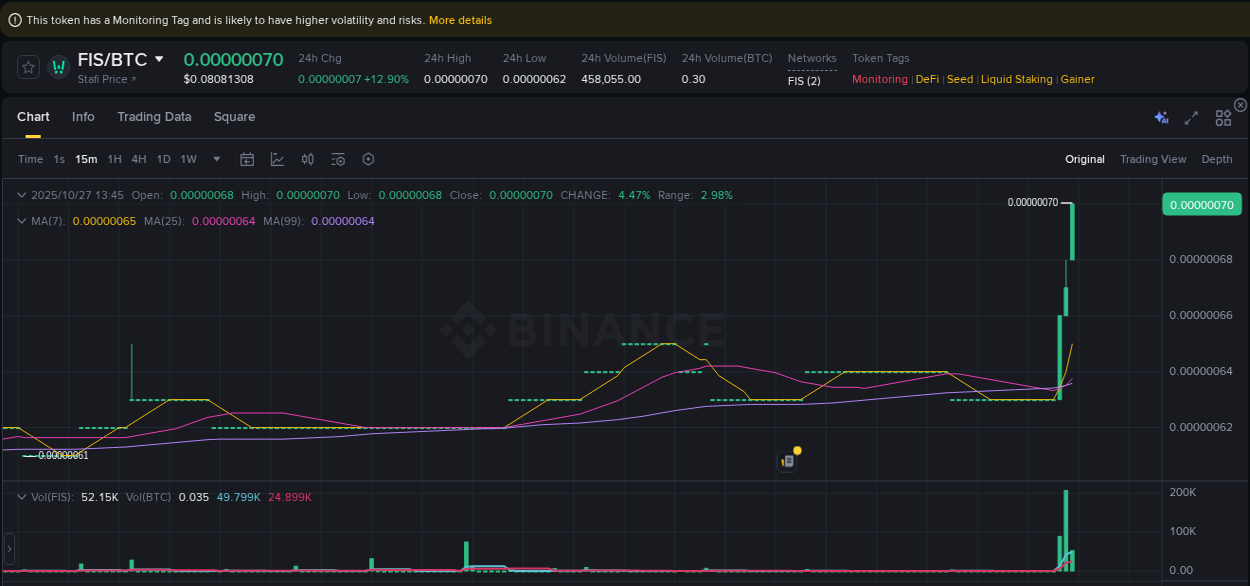Launch the AI assistant sparkle icon
The image size is (1250, 586).
1161,117
